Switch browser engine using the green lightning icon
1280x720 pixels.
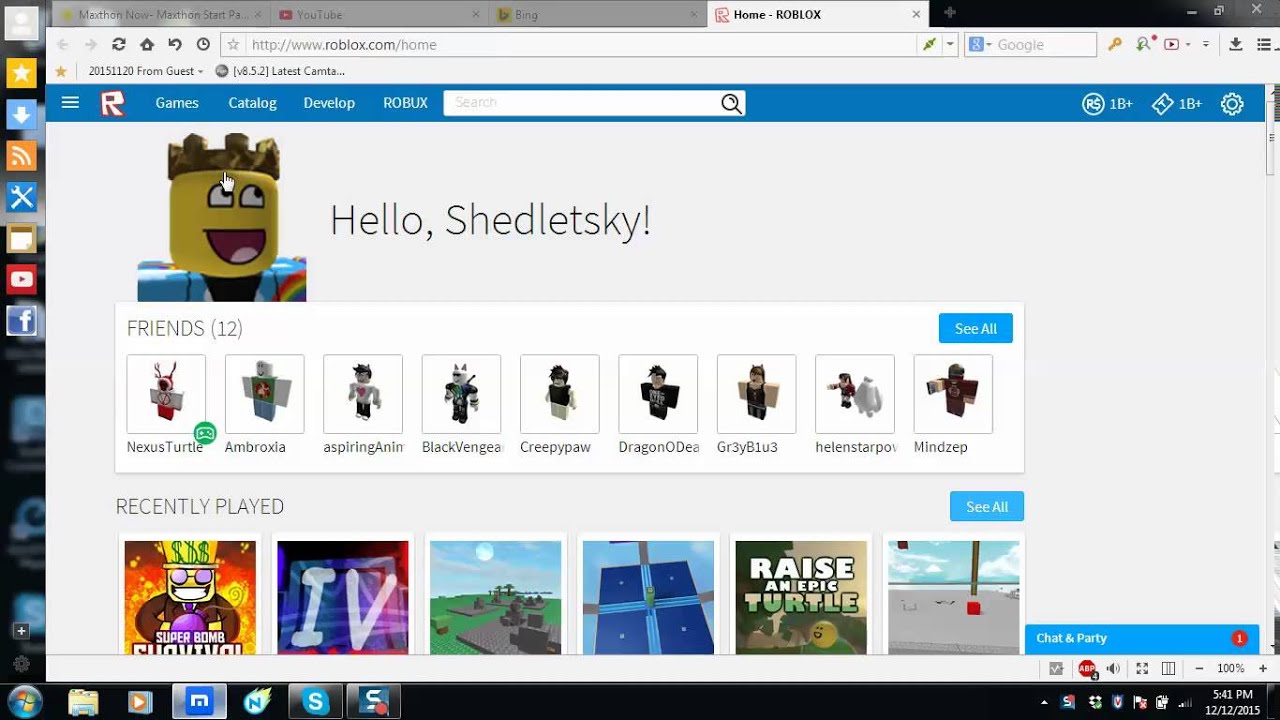(x=929, y=44)
